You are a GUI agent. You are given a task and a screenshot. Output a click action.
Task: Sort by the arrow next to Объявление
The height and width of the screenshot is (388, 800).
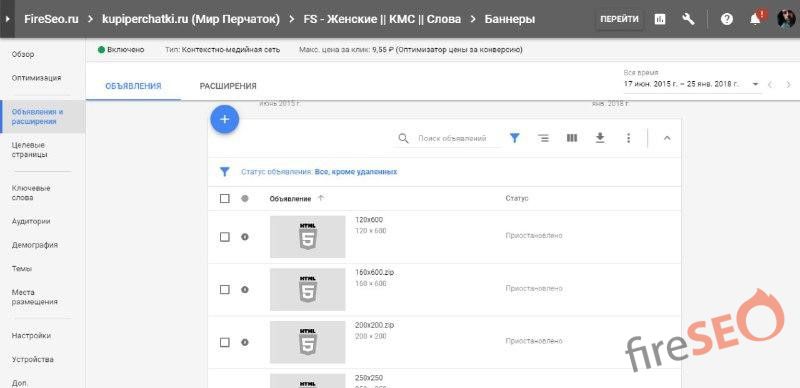tap(320, 199)
